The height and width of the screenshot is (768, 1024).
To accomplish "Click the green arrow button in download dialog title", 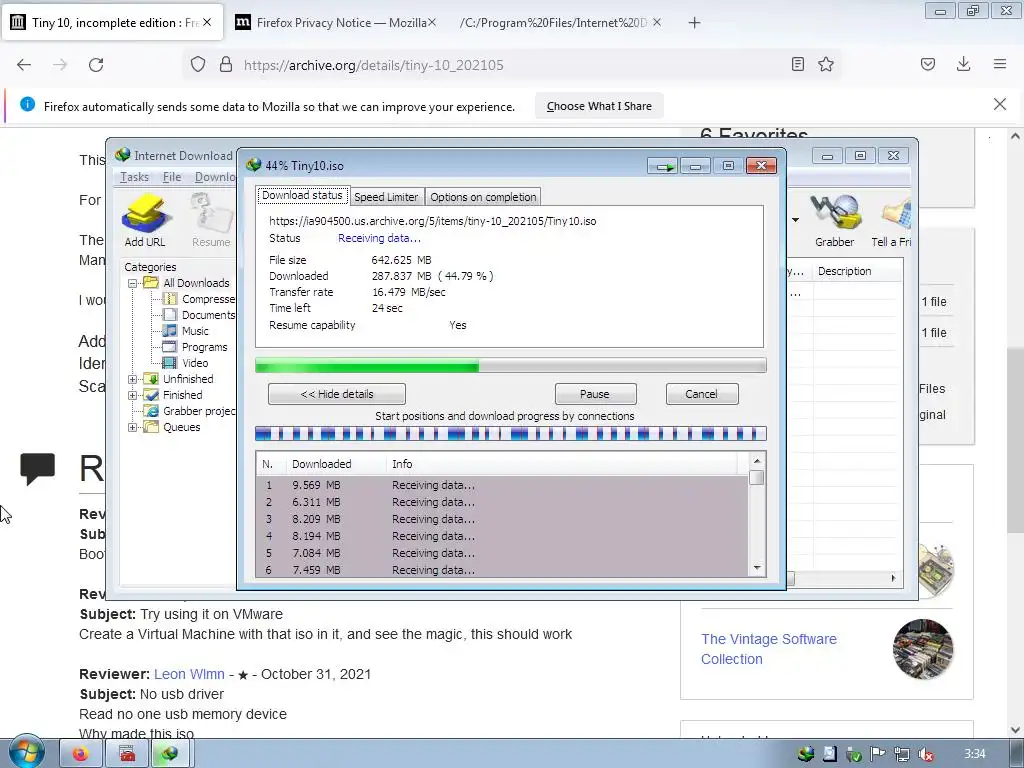I will tap(664, 167).
